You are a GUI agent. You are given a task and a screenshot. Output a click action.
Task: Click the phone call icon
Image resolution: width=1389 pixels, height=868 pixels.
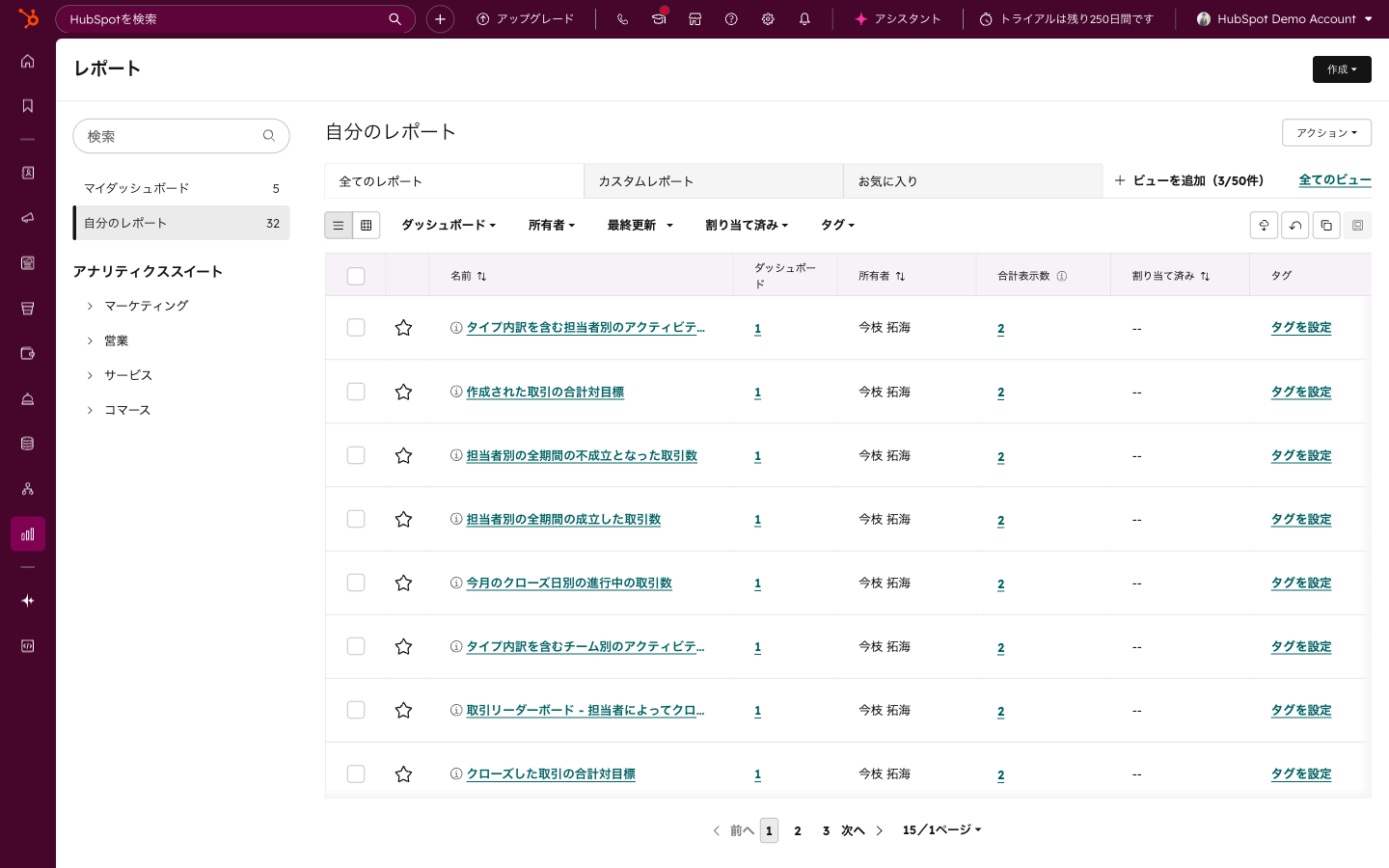(622, 19)
